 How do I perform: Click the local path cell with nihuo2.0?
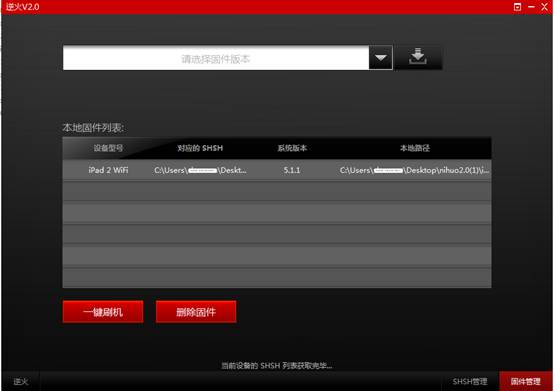tap(414, 170)
